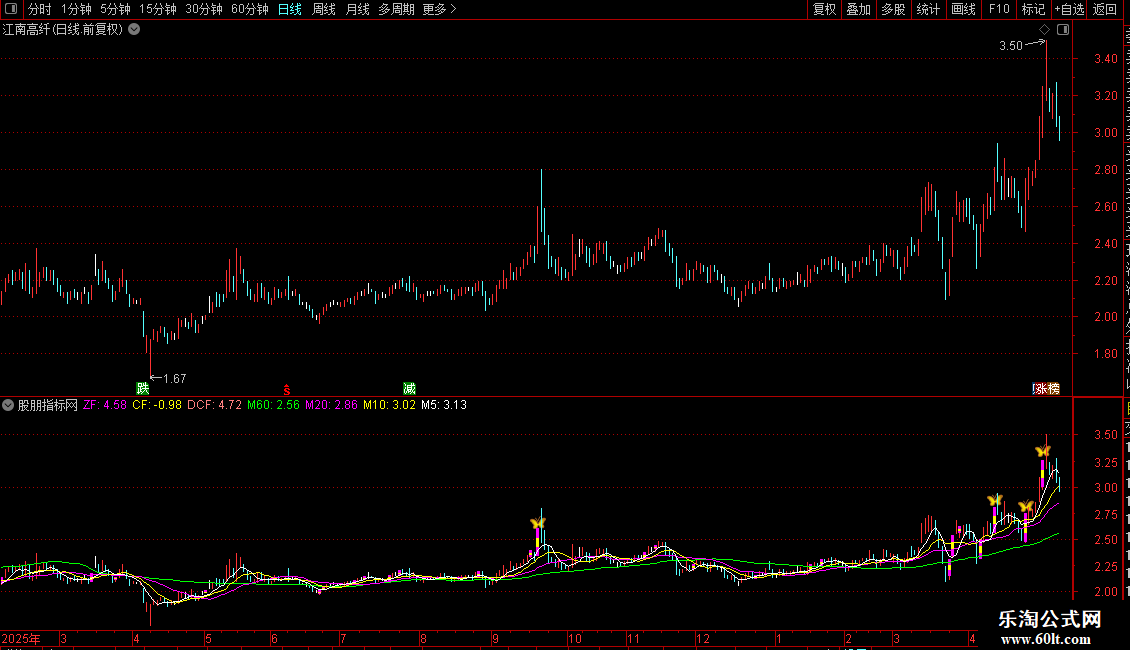Expand the 江南高纤 title dropdown arrow

click(134, 30)
